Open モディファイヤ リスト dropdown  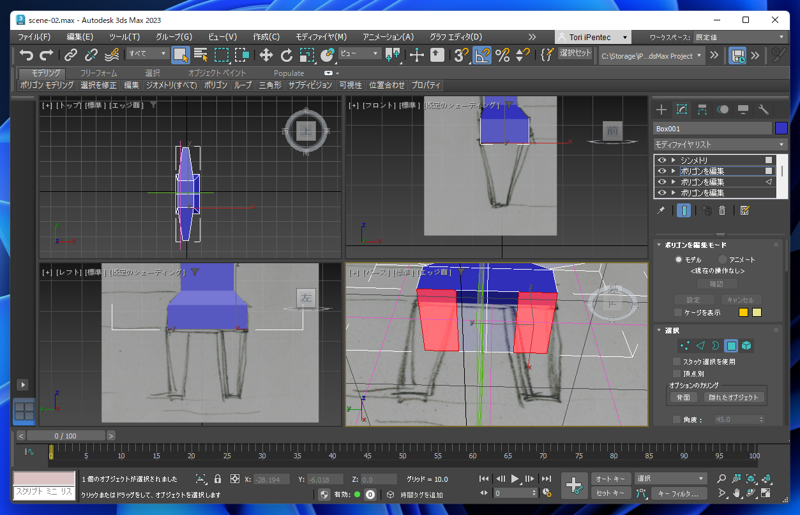coord(720,144)
